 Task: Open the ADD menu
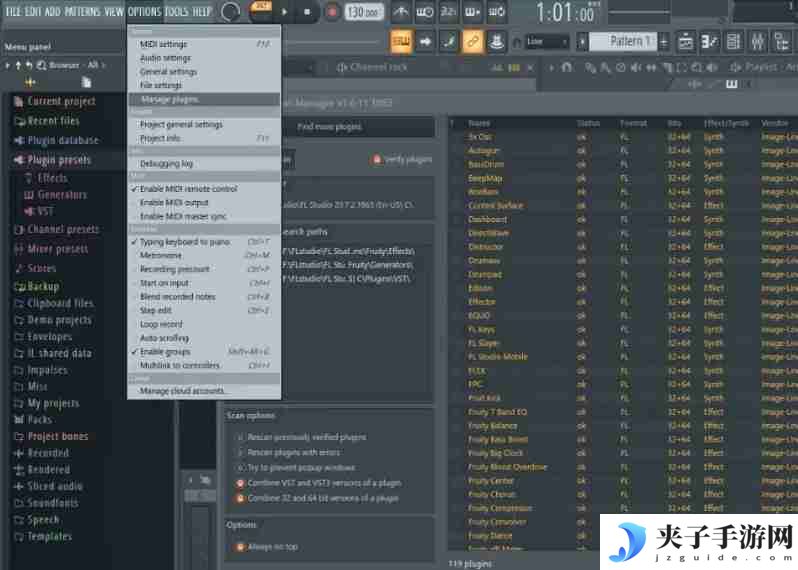coord(52,11)
